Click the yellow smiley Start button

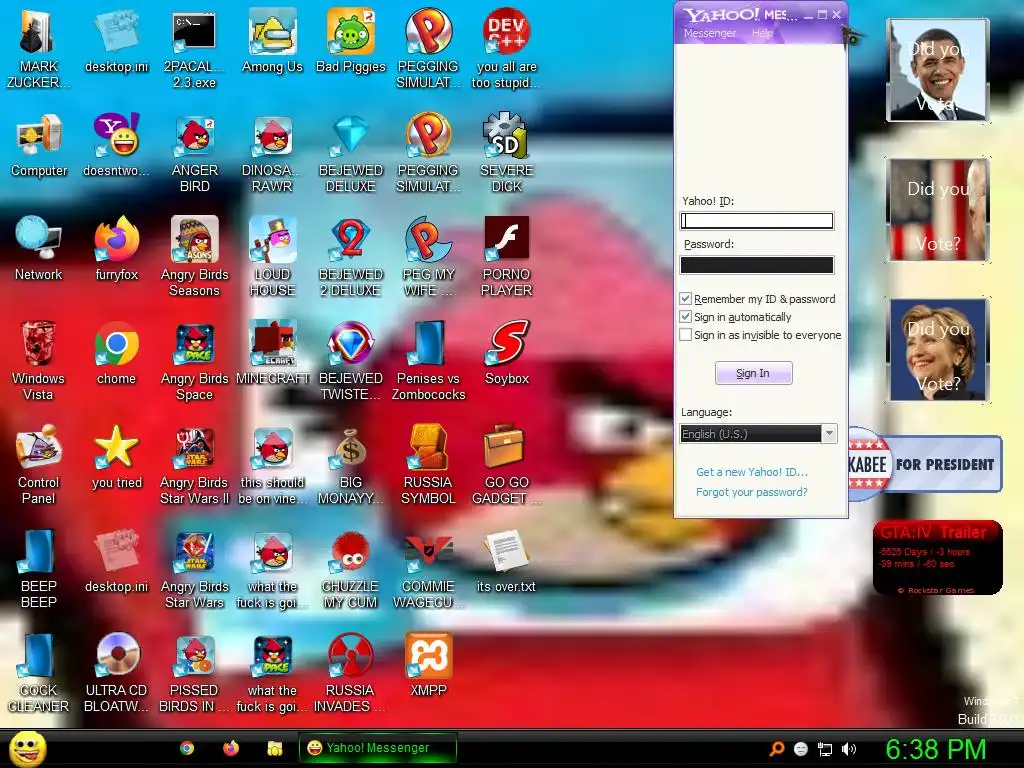tap(28, 748)
